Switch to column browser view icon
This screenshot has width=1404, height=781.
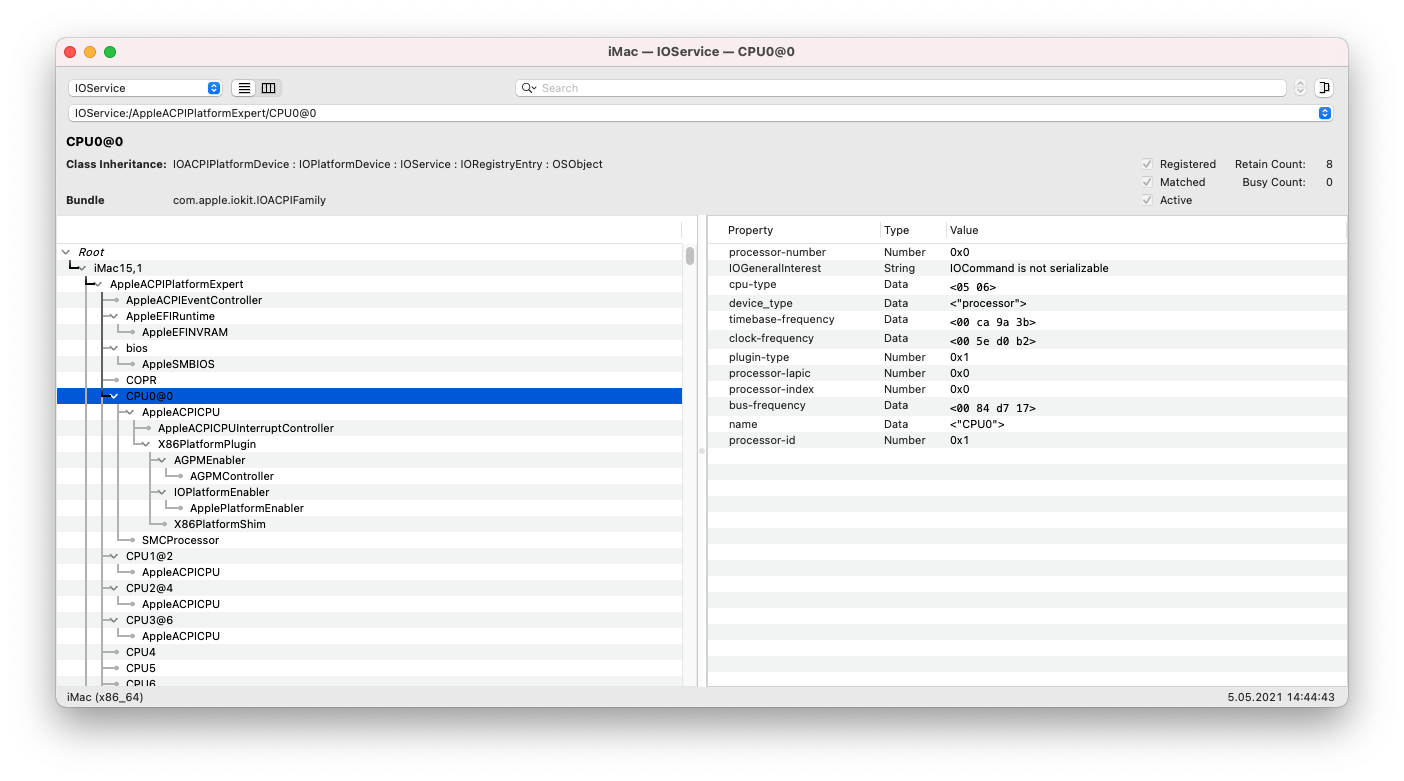[x=268, y=88]
